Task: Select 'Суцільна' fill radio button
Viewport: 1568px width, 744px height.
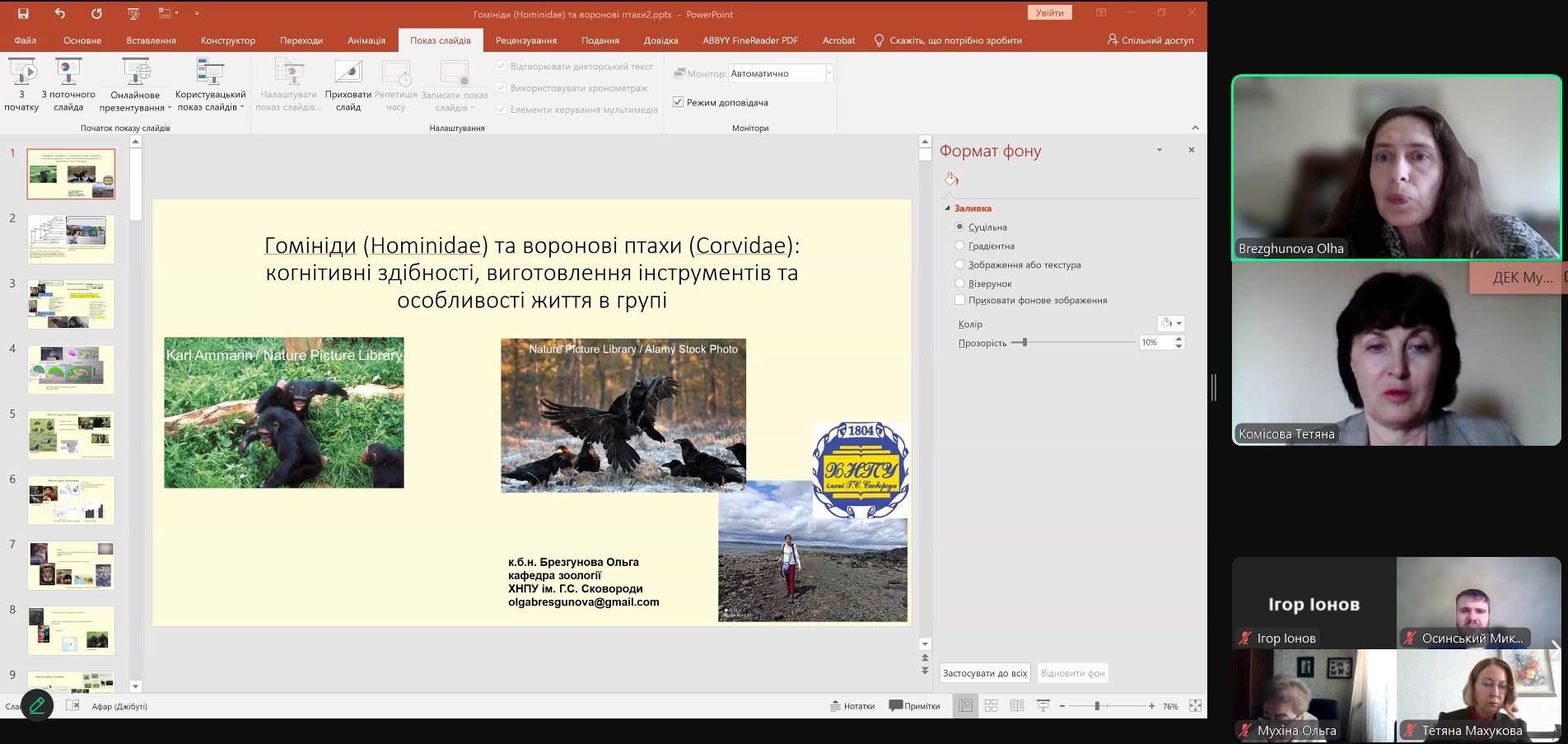Action: (959, 227)
